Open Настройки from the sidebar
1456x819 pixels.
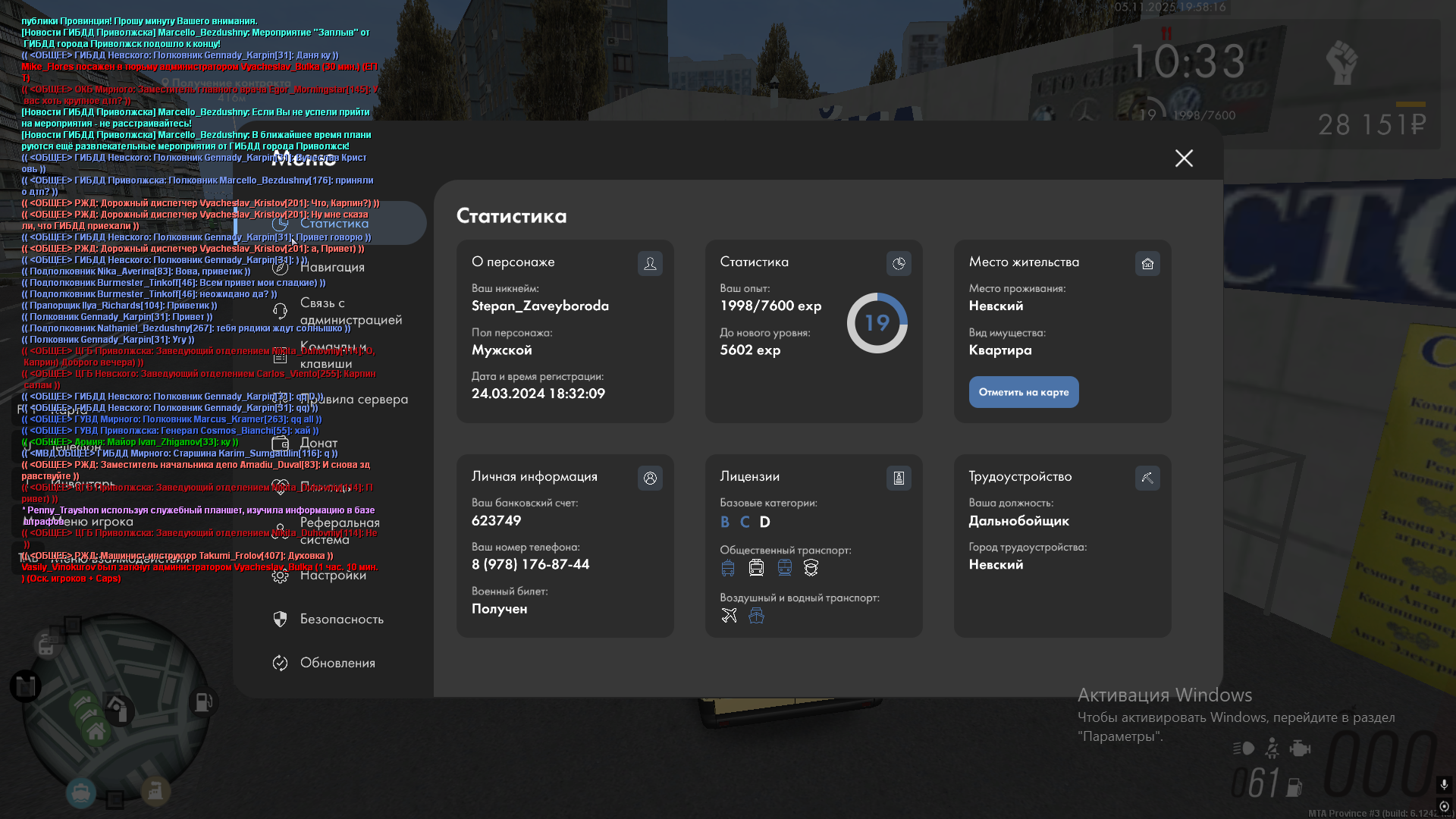[x=332, y=575]
